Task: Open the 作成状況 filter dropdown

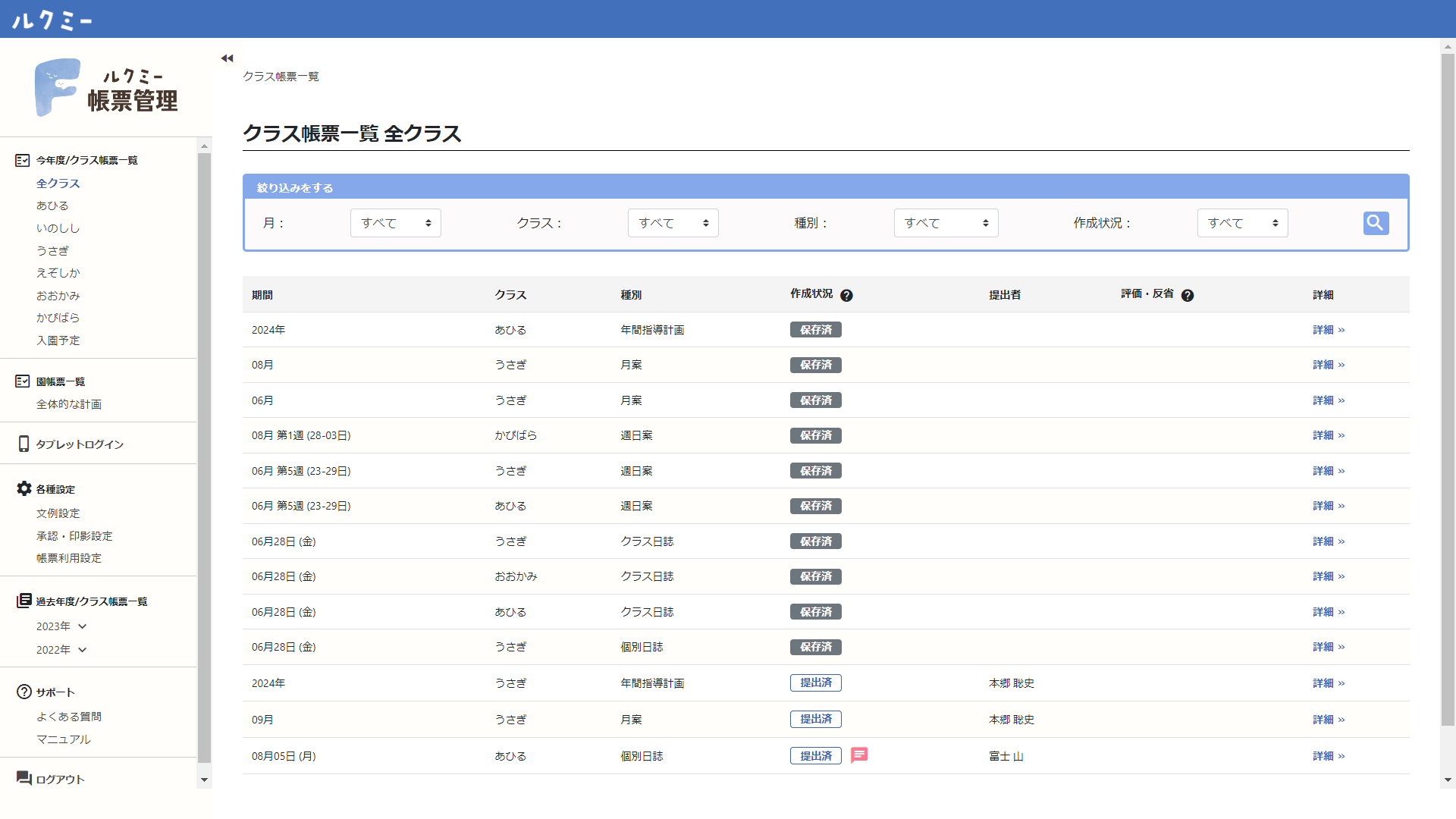Action: tap(1242, 223)
